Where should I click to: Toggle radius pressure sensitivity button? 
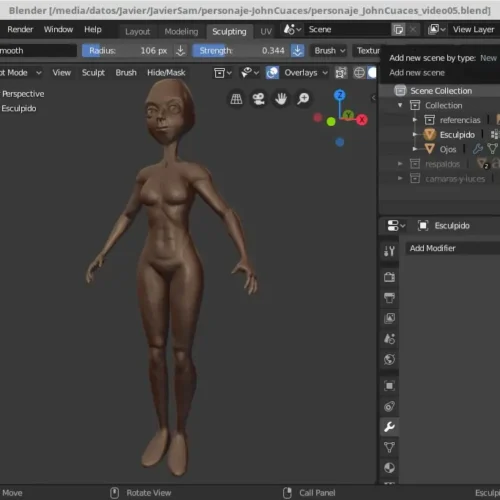(x=180, y=51)
